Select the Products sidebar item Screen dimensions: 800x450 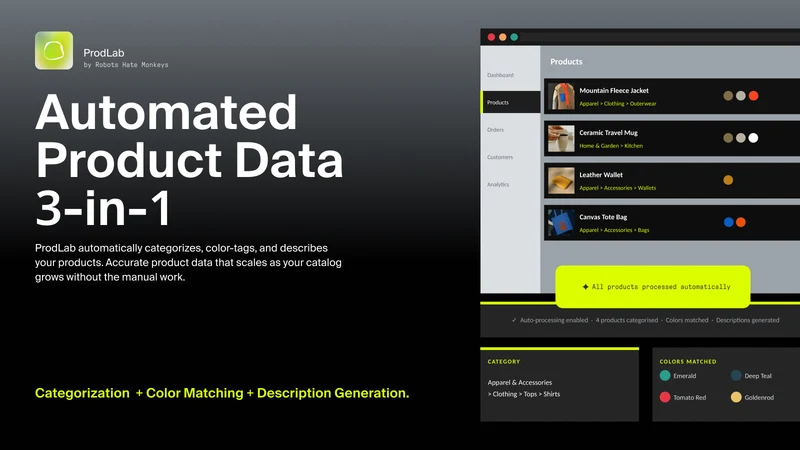(x=511, y=102)
